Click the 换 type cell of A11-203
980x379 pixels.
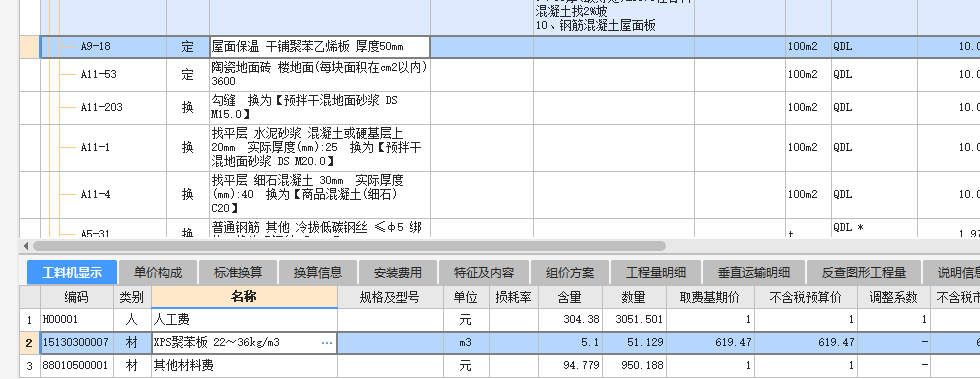point(188,108)
